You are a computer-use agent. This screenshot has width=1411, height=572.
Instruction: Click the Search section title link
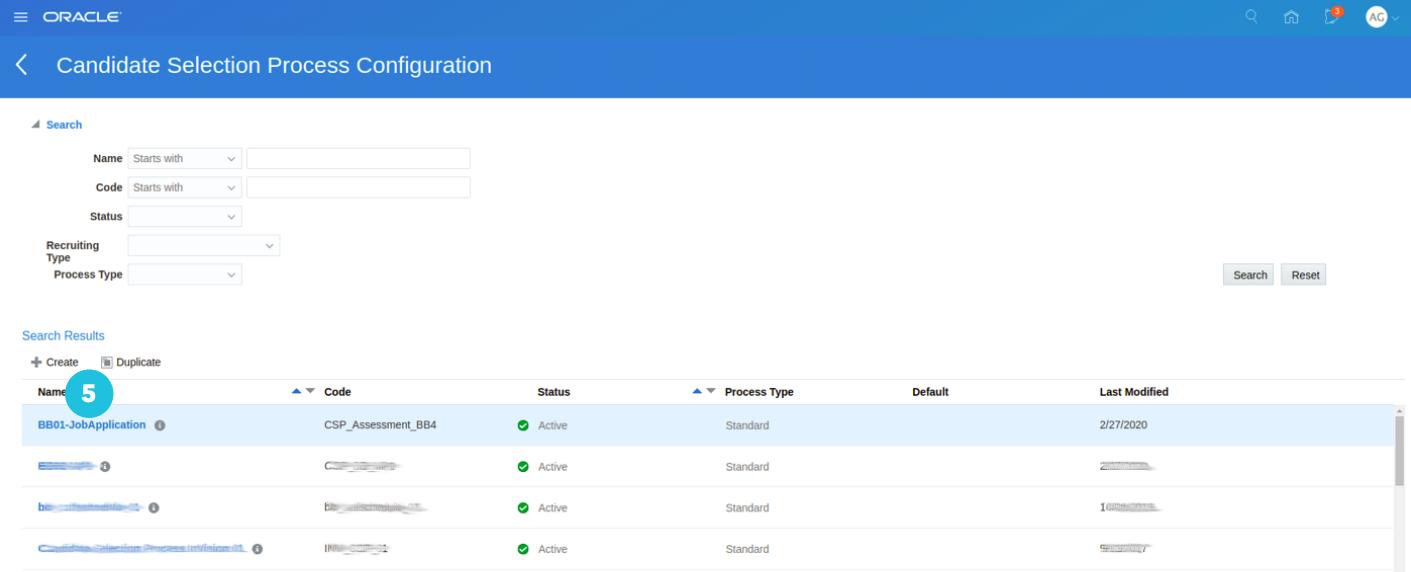point(64,125)
